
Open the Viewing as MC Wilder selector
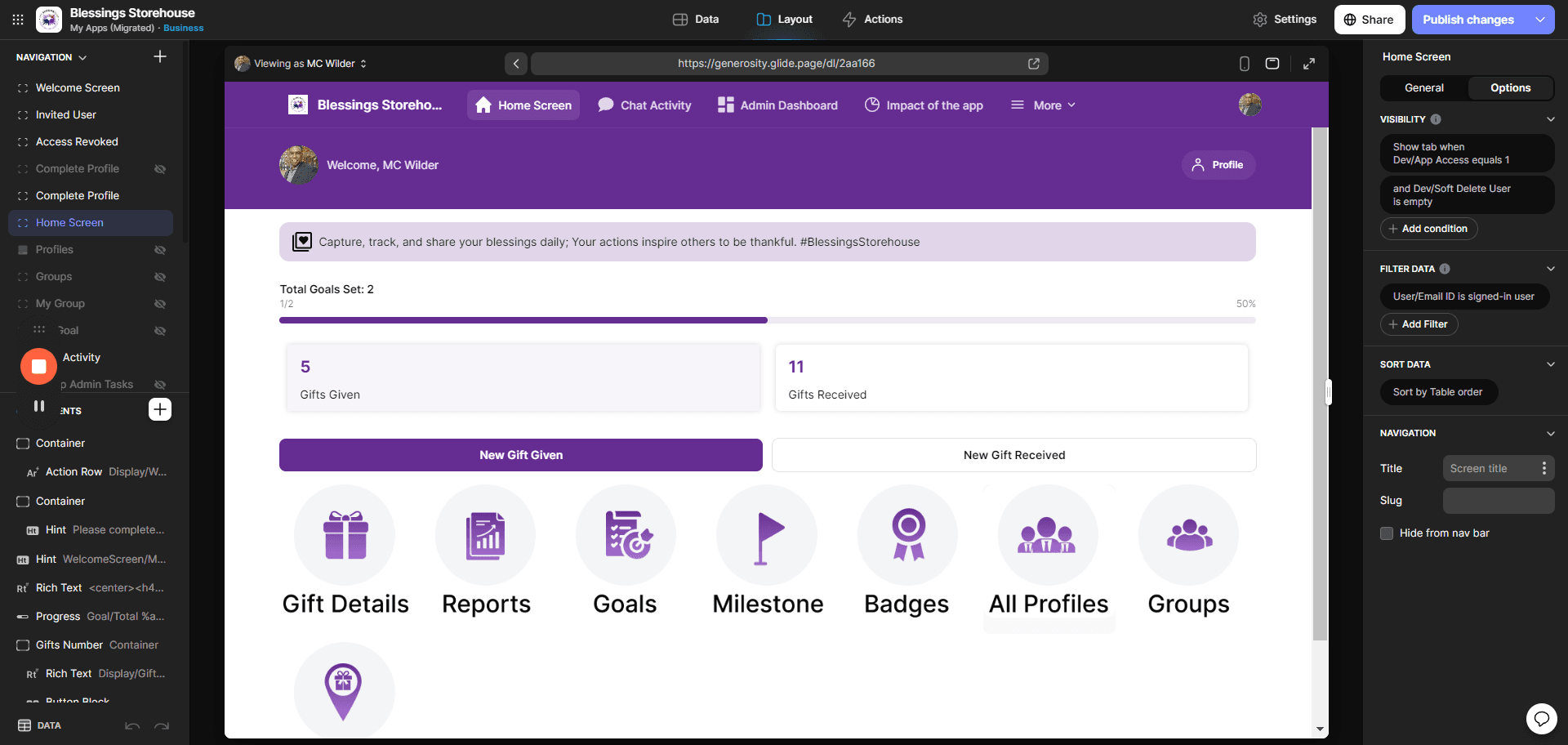[301, 64]
